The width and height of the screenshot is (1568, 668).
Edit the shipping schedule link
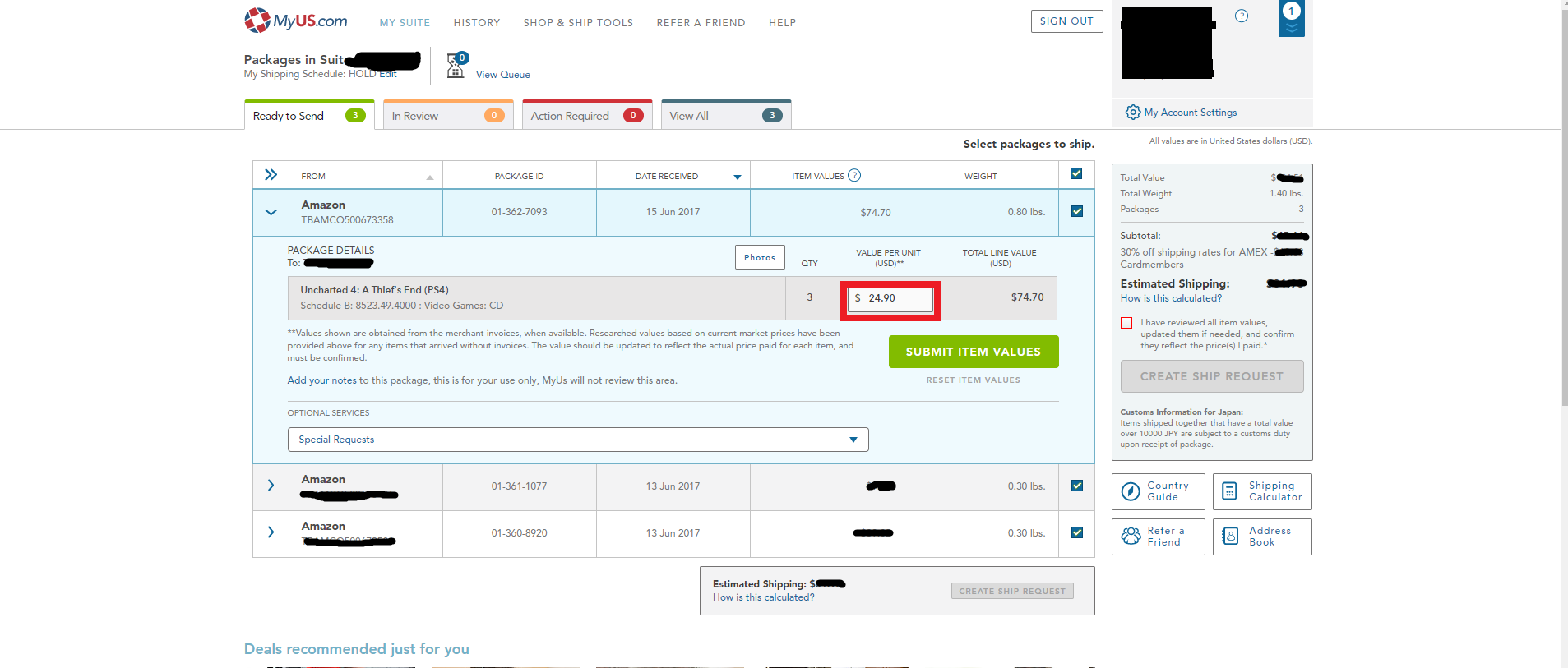coord(387,74)
